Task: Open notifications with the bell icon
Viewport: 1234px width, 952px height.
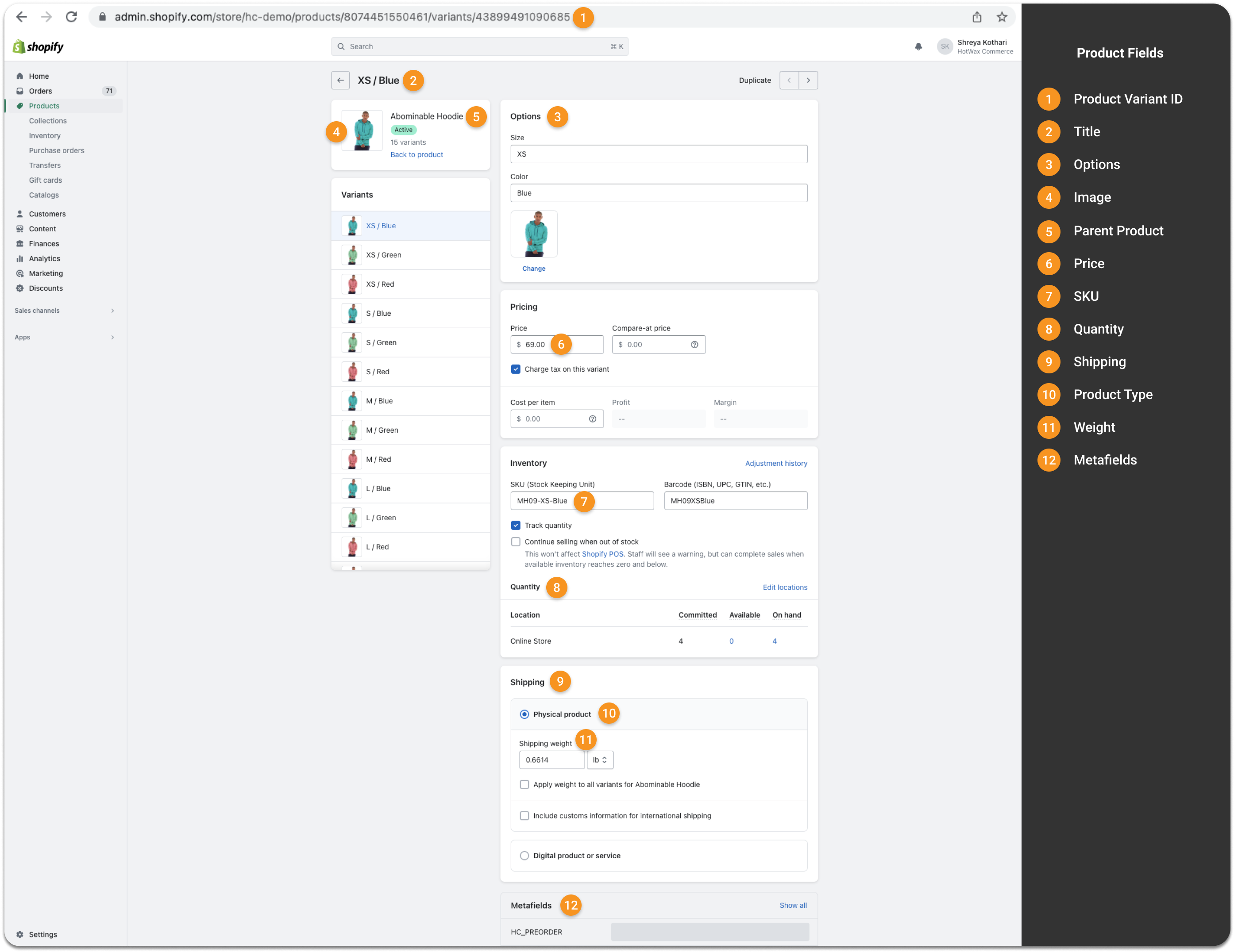Action: [x=918, y=47]
